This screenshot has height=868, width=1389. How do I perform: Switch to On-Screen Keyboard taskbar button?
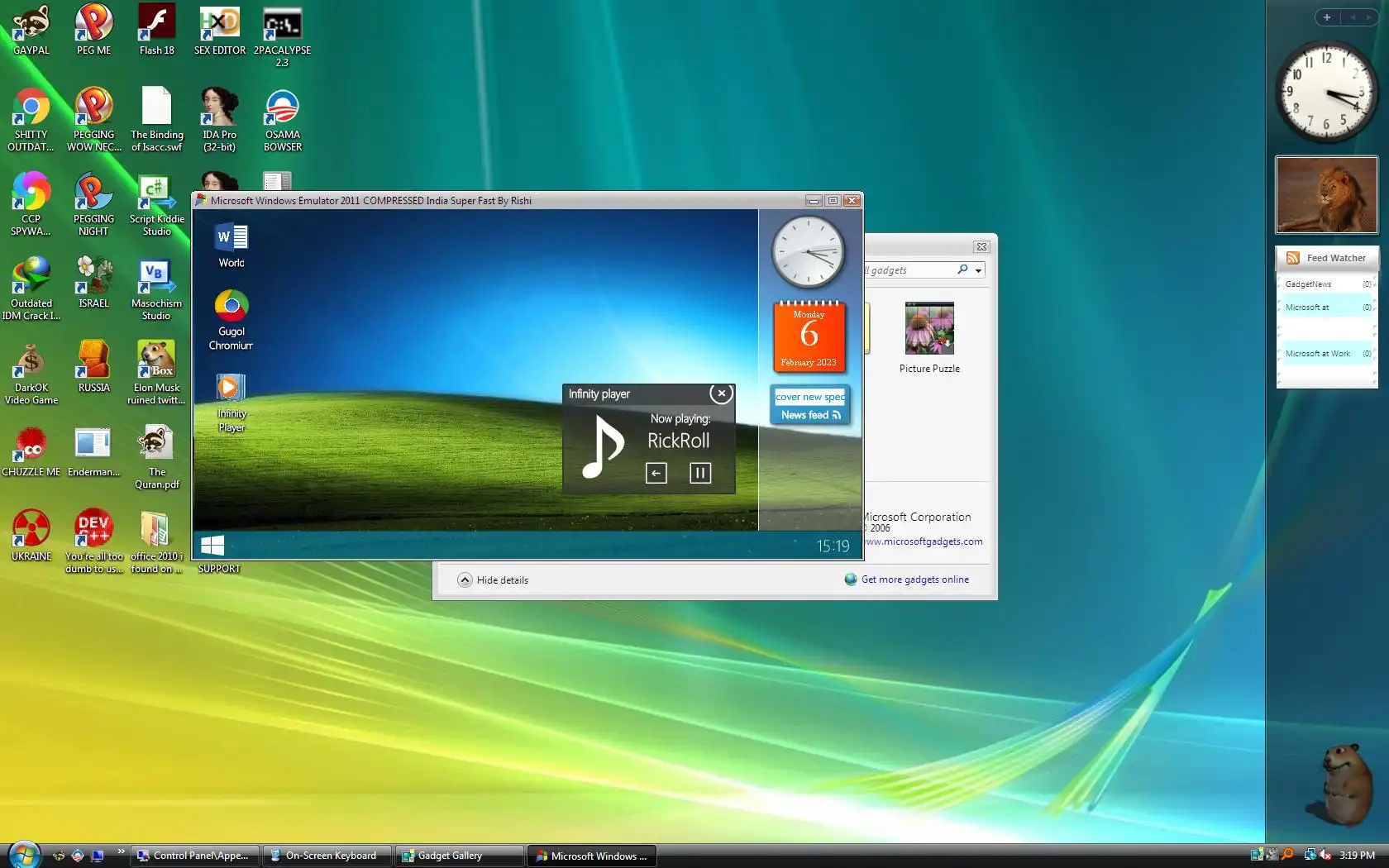(x=327, y=856)
